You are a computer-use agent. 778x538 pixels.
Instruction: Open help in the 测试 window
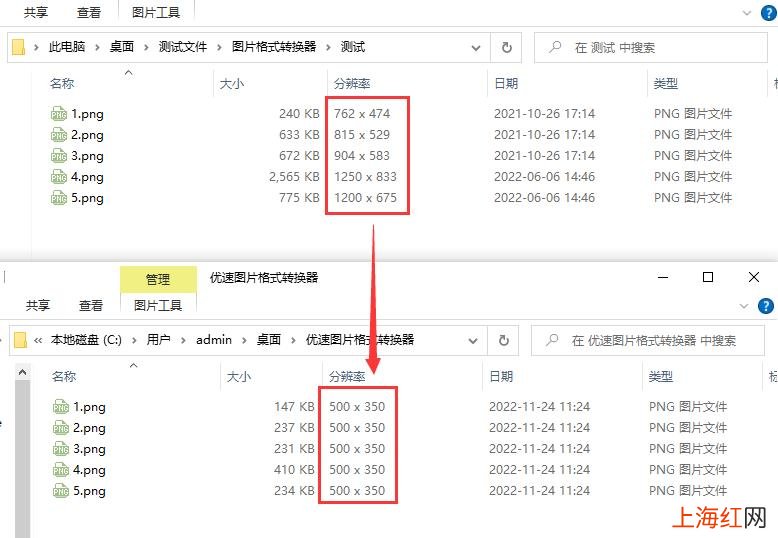click(x=768, y=13)
